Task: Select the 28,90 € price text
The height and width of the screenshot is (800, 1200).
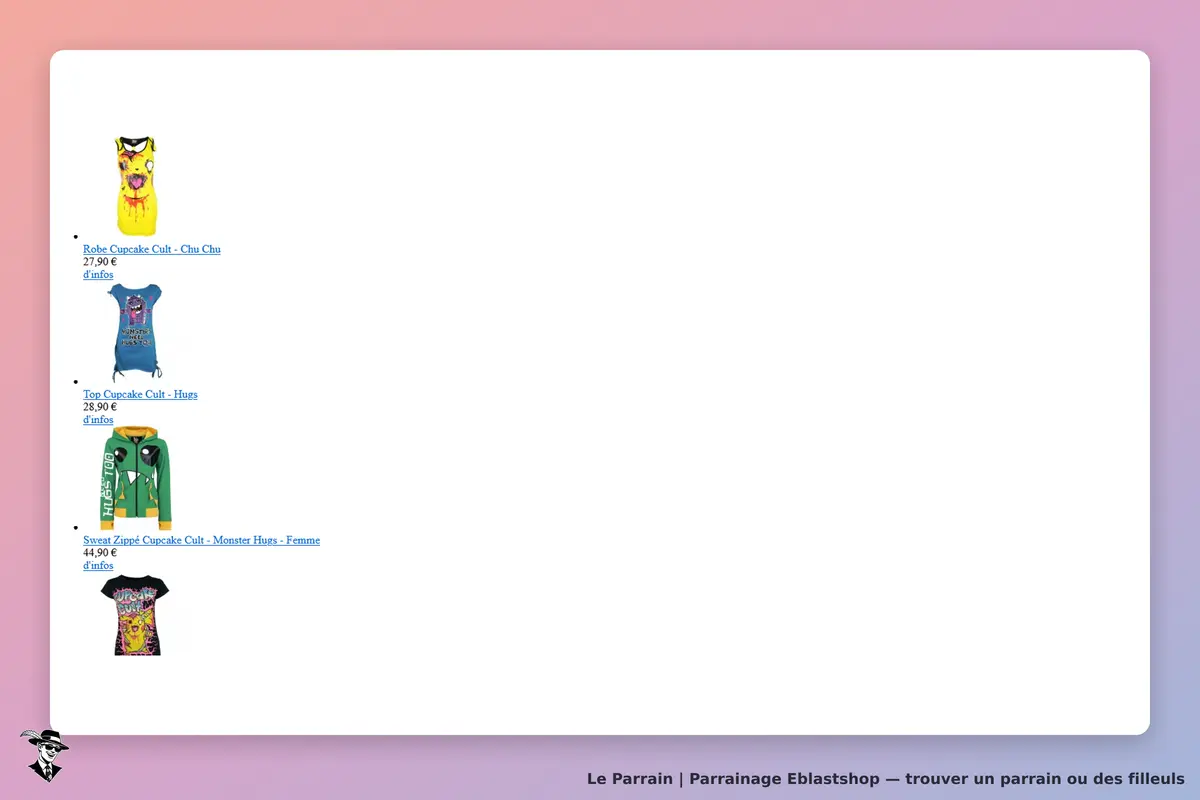Action: pos(100,407)
